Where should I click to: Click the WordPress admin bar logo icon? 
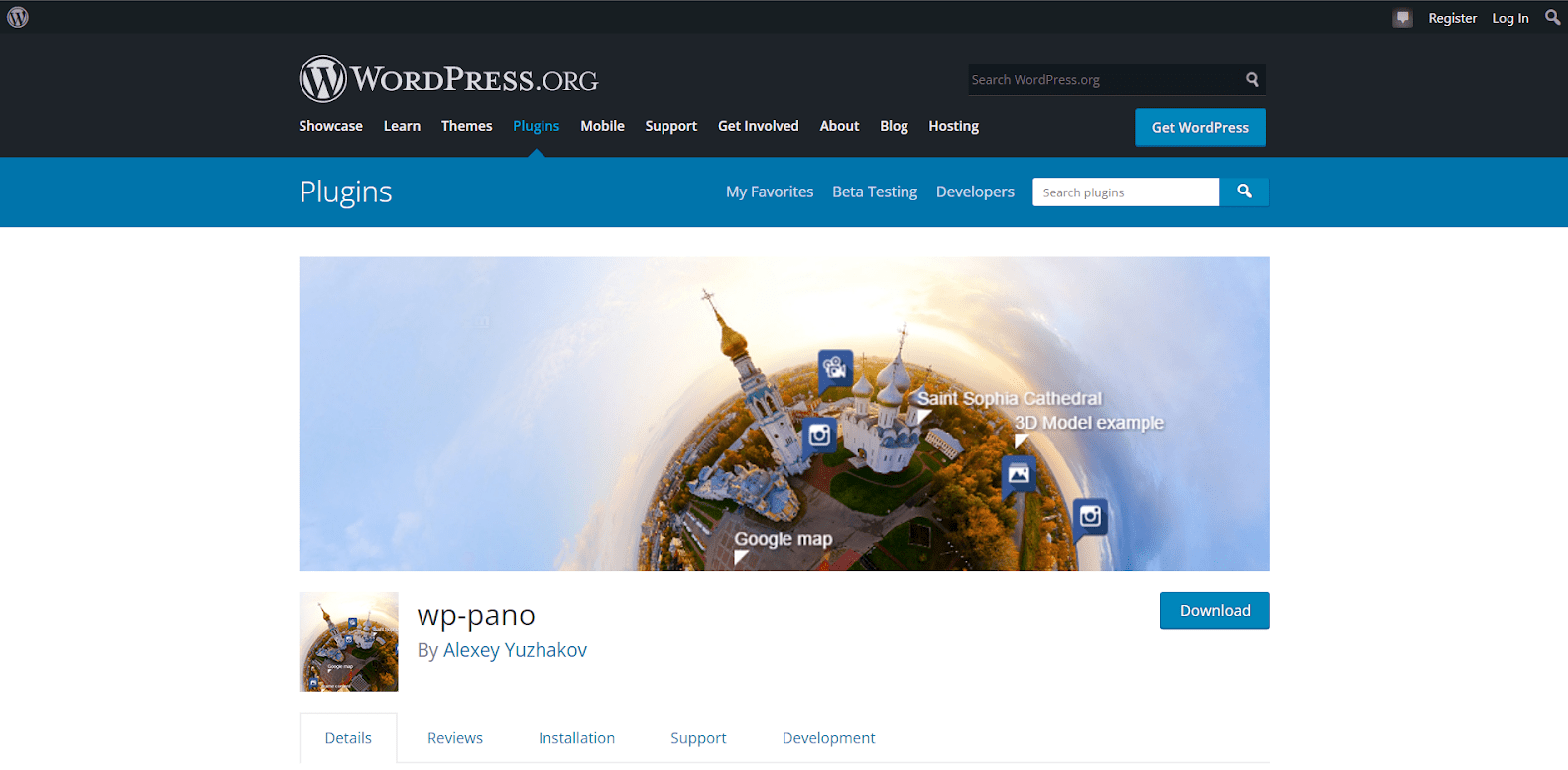pyautogui.click(x=18, y=17)
